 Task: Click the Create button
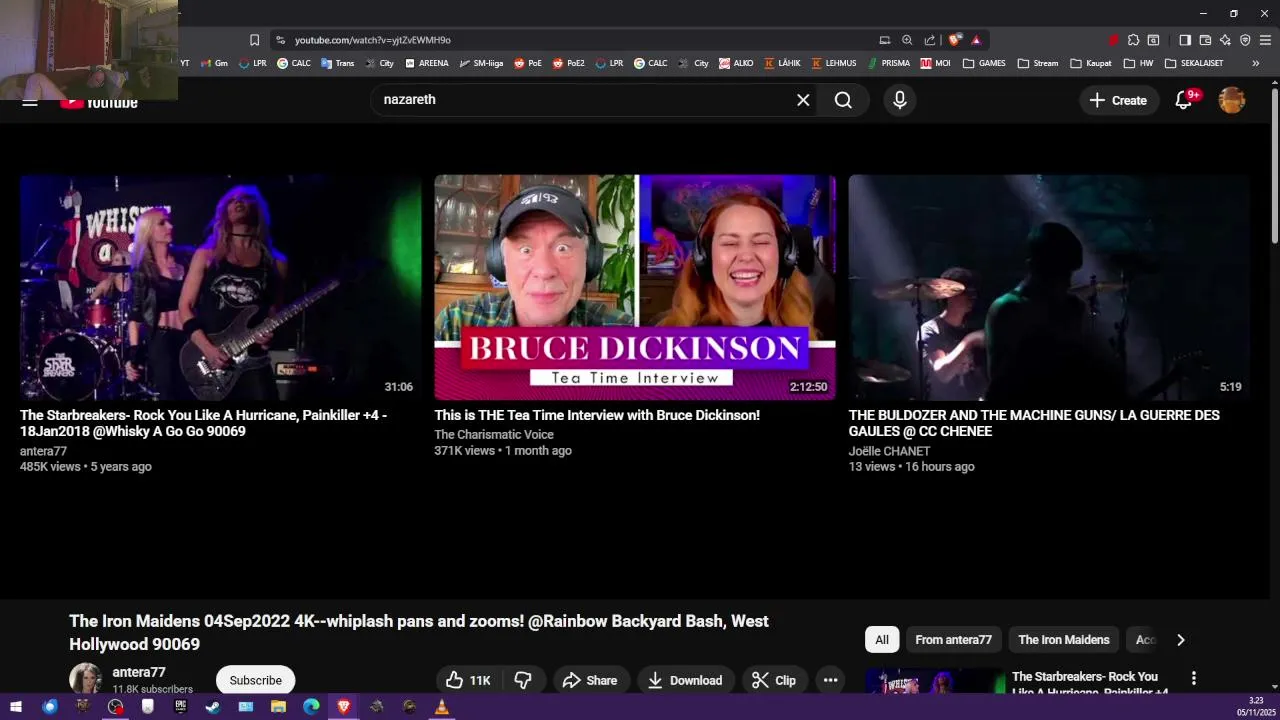[1118, 100]
